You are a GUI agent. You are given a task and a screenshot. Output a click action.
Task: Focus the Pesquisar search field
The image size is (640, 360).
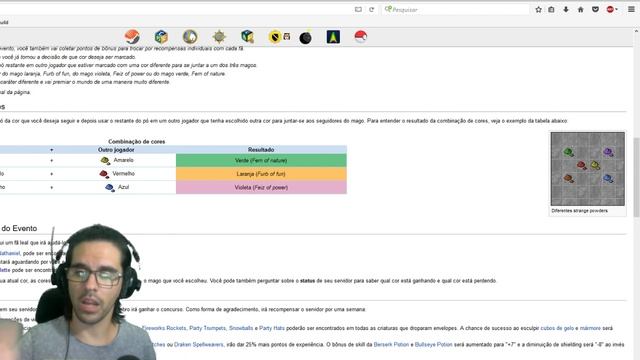(455, 9)
